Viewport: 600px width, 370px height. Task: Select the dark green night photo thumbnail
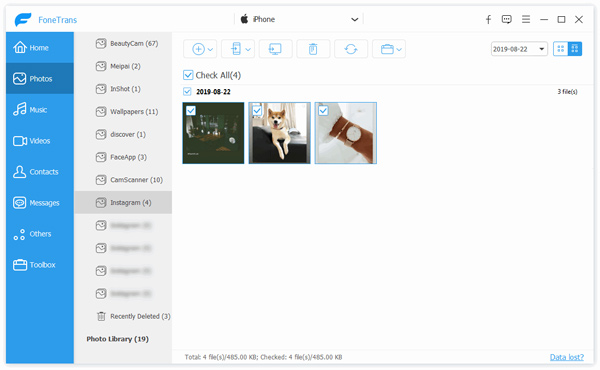213,133
